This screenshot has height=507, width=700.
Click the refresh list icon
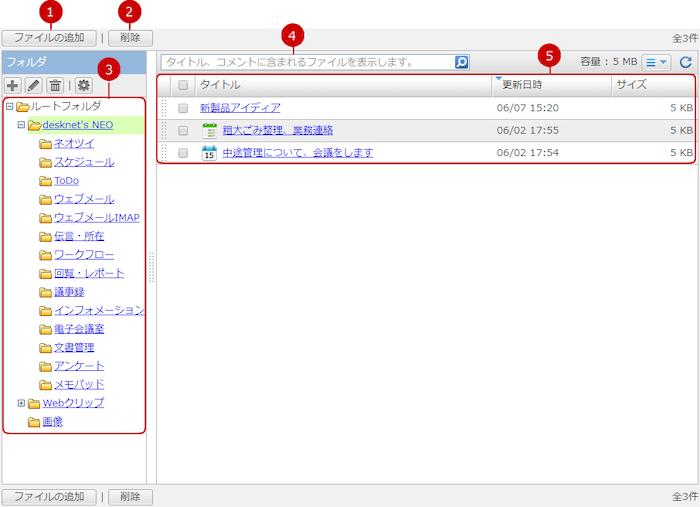point(685,62)
